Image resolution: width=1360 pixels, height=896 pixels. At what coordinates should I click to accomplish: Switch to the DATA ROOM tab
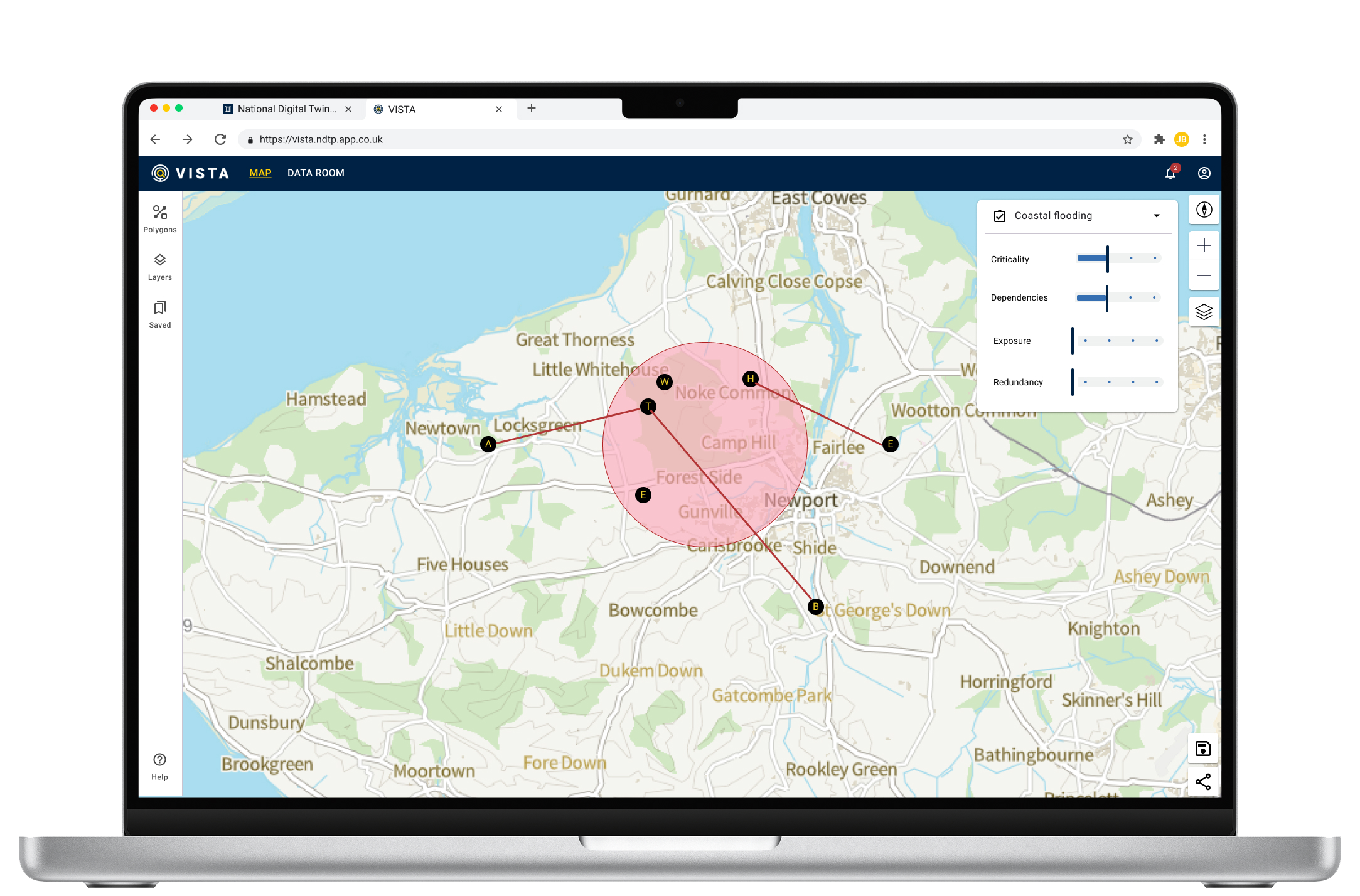pos(316,173)
